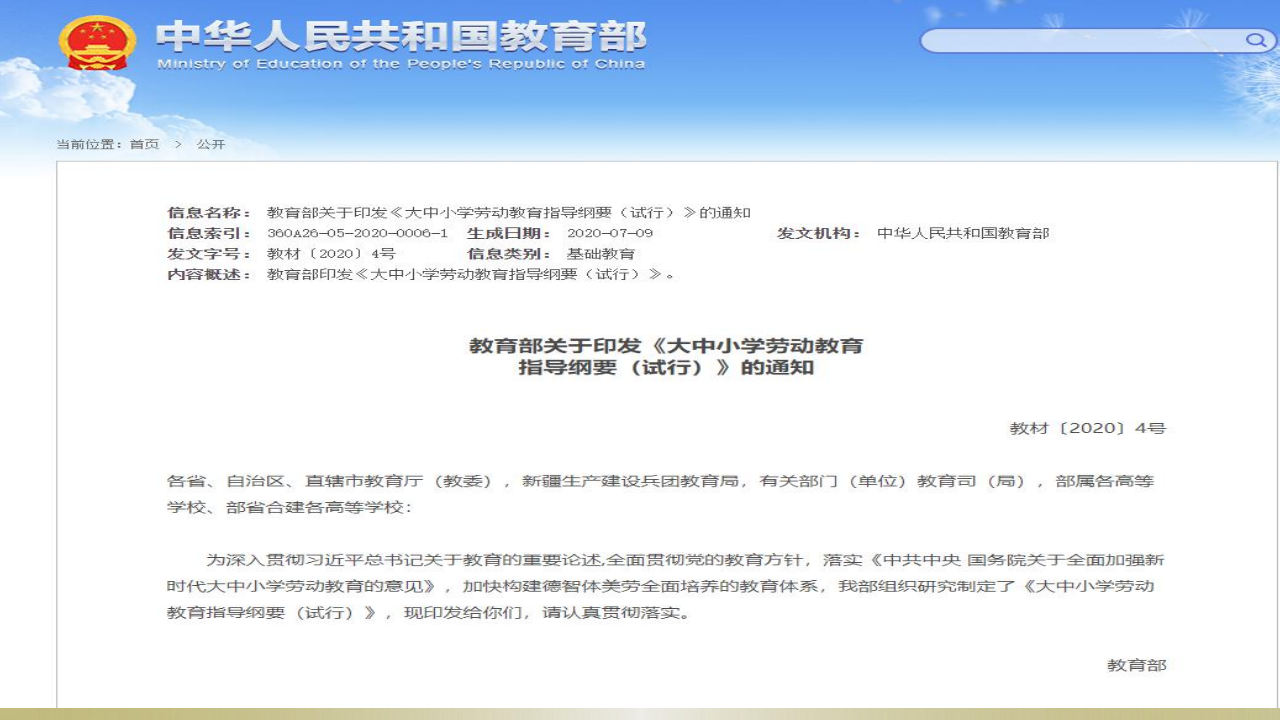The width and height of the screenshot is (1280, 720).
Task: Click the line beginning 时代大中小学劳动教育的意见
Action: coord(660,586)
